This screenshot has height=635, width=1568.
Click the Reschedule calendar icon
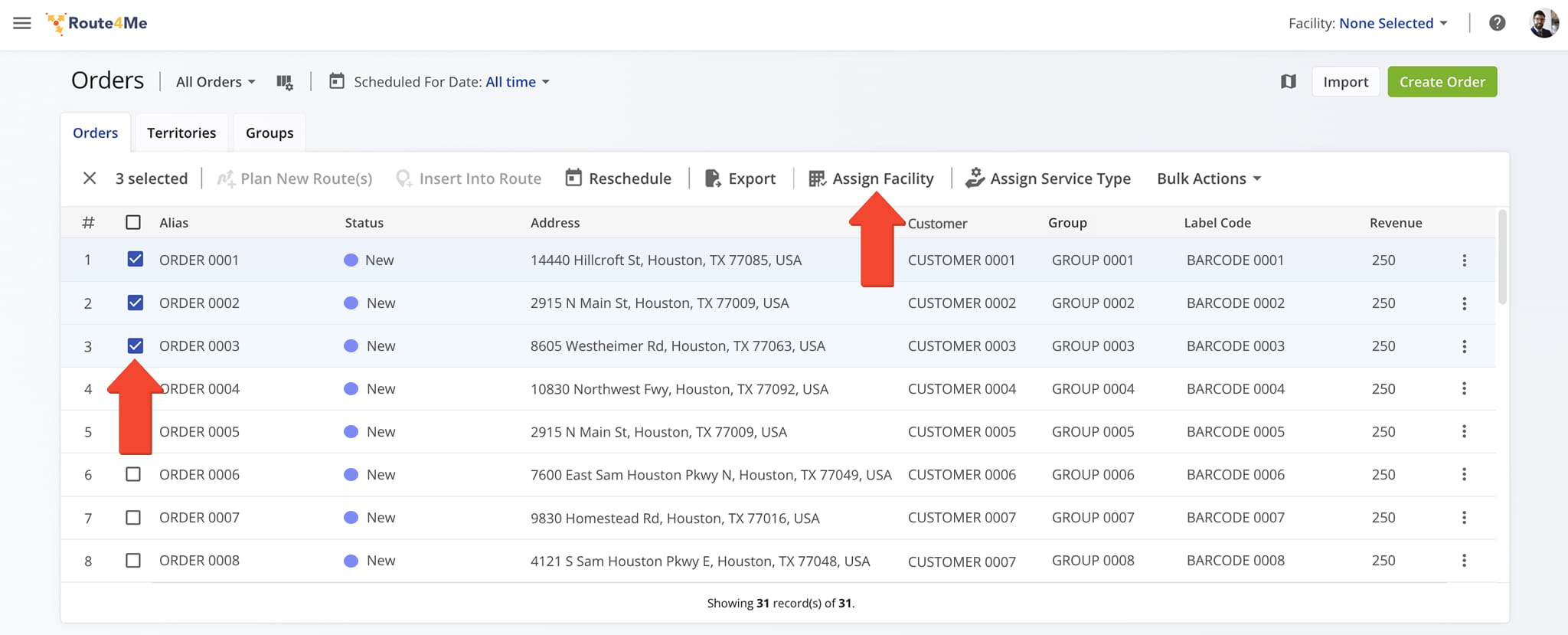[573, 178]
